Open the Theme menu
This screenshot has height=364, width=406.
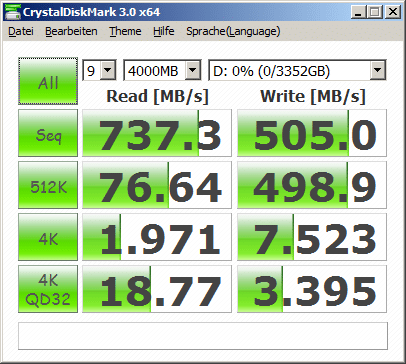[x=125, y=31]
